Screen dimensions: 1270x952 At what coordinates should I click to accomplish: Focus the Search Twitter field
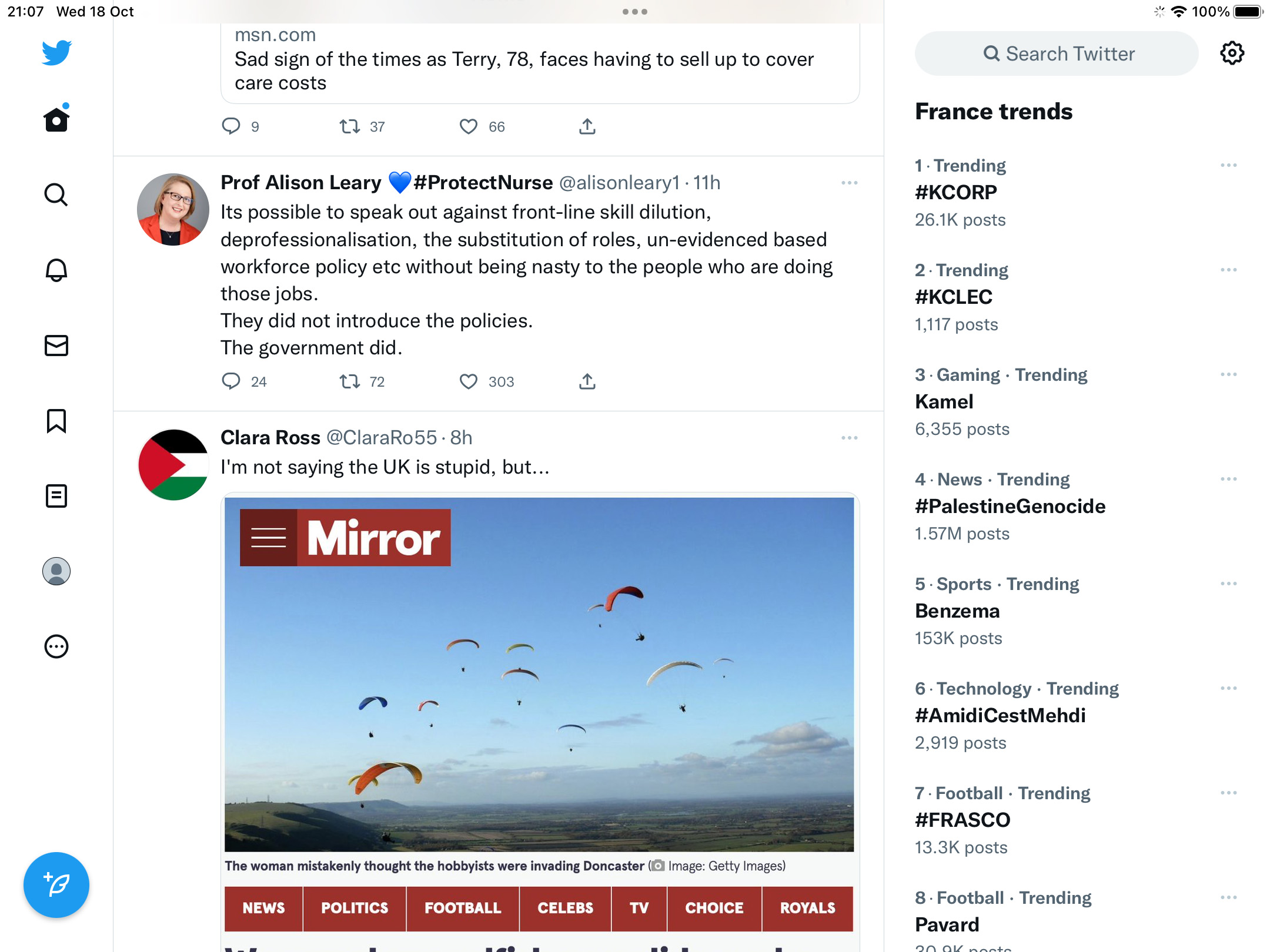(1057, 53)
